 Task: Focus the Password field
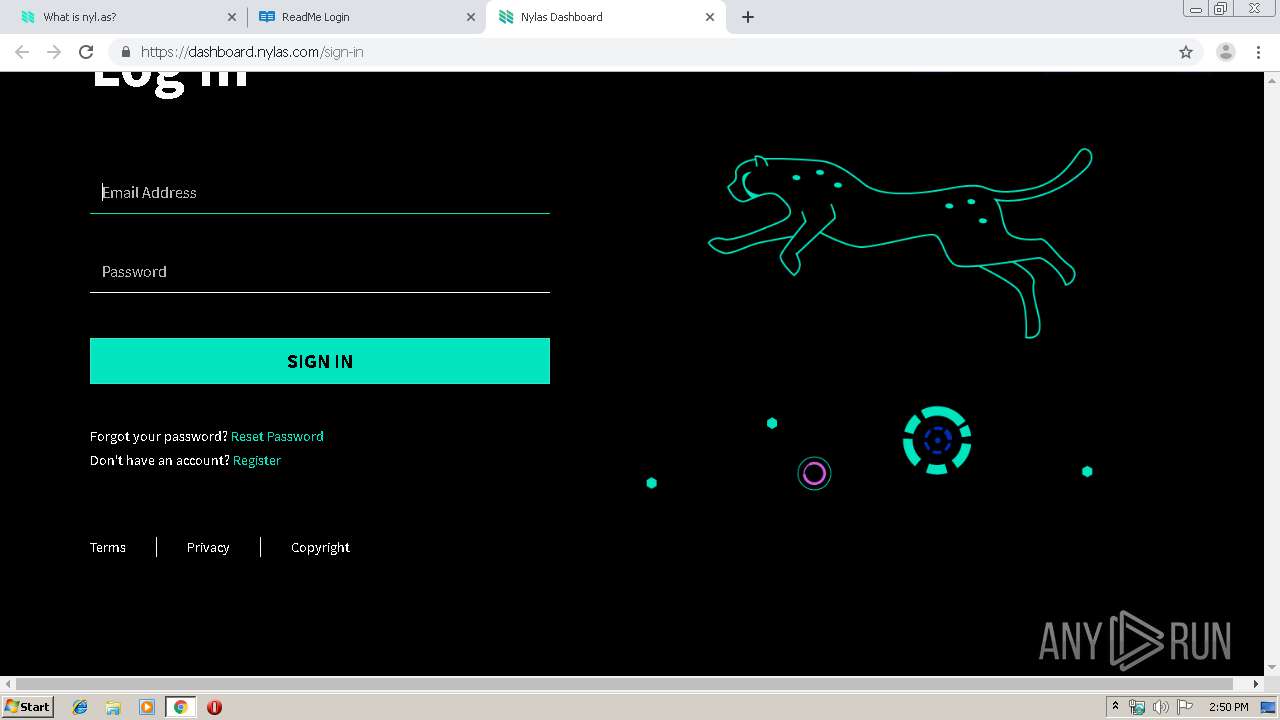click(320, 271)
